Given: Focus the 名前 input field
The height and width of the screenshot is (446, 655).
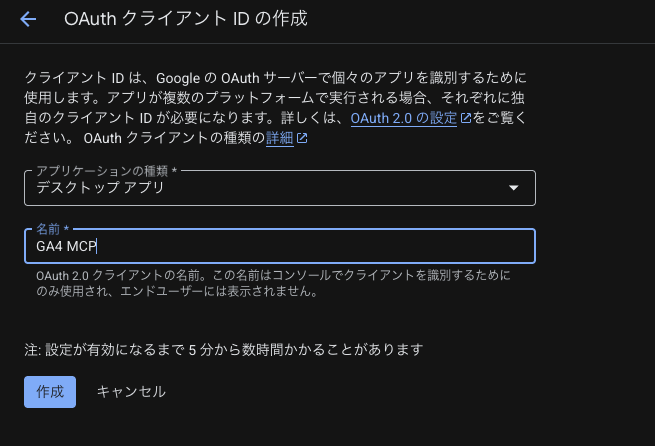Looking at the screenshot, I should (300, 246).
